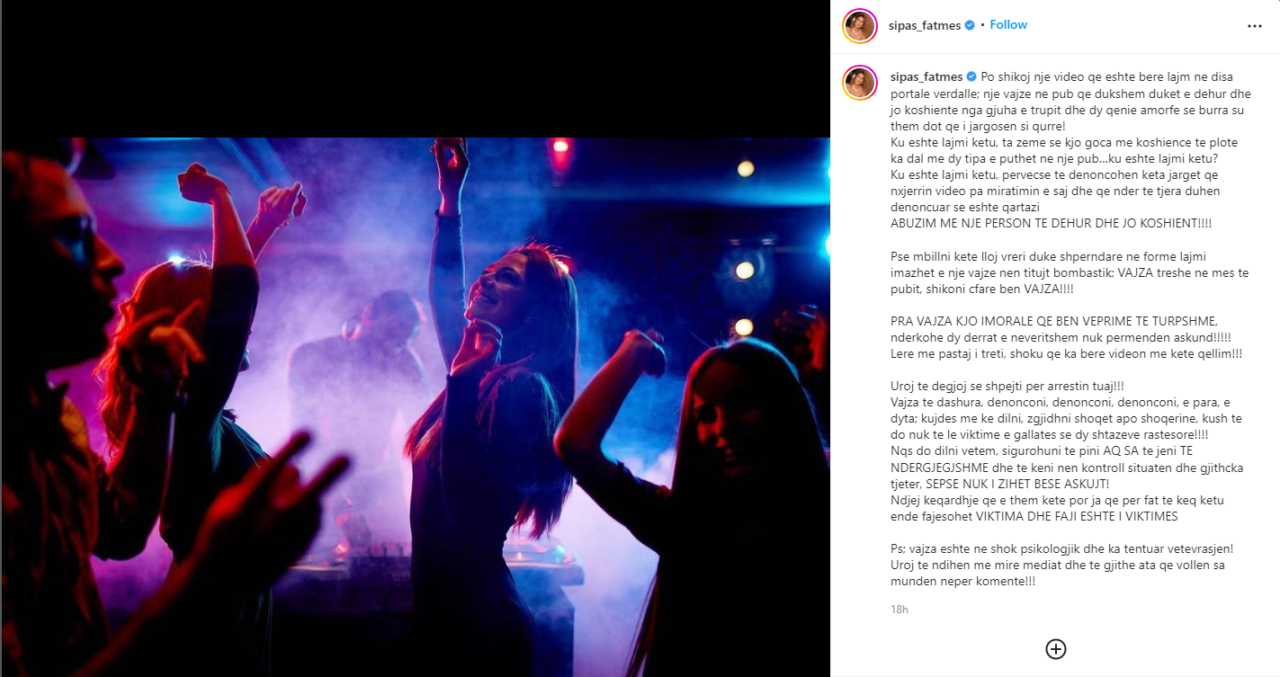
Task: Open the profile avatar in the post header
Action: coord(860,26)
